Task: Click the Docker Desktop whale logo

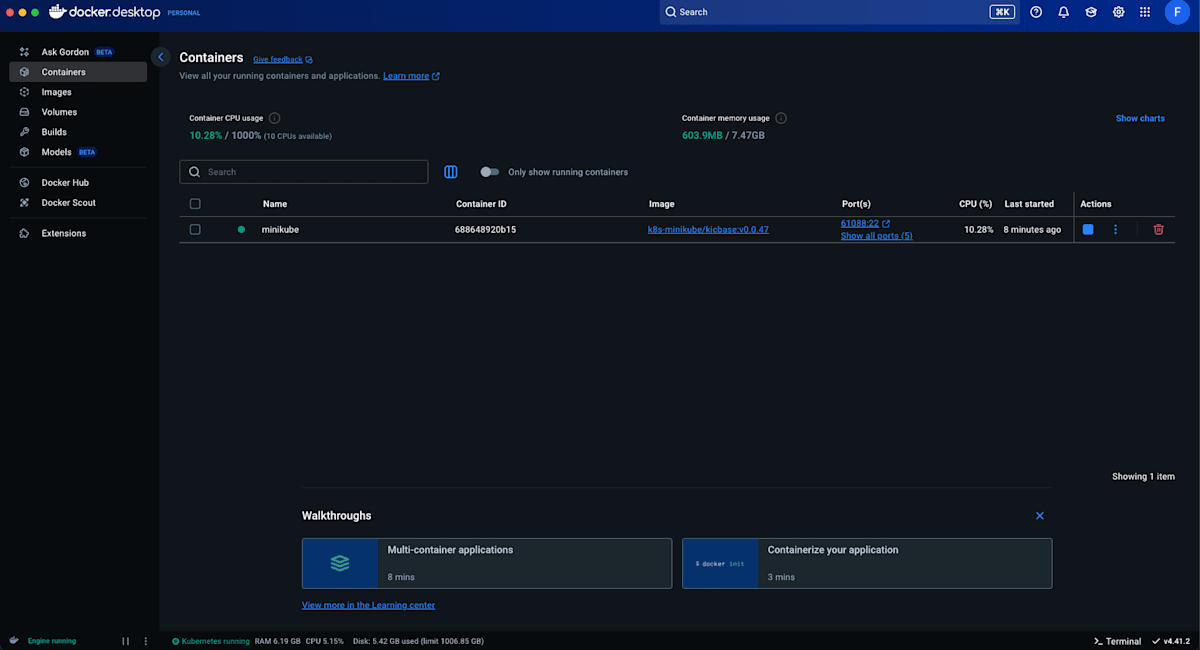Action: [105, 12]
